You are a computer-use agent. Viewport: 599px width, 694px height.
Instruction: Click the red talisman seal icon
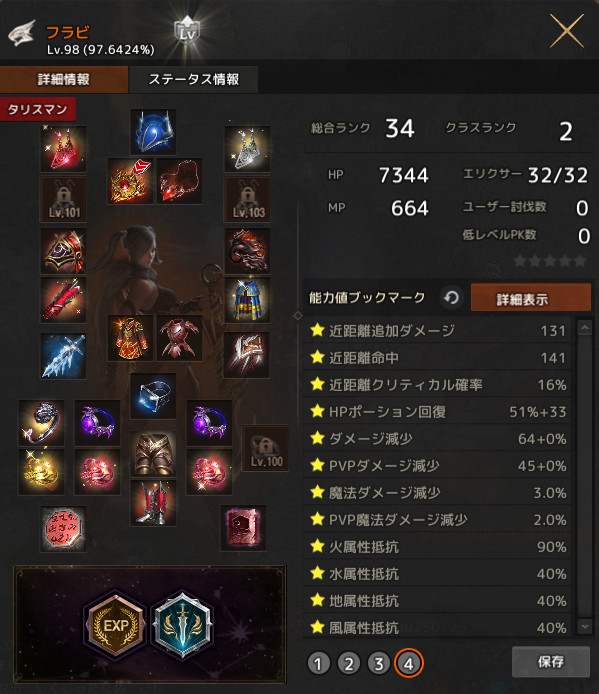coord(63,529)
